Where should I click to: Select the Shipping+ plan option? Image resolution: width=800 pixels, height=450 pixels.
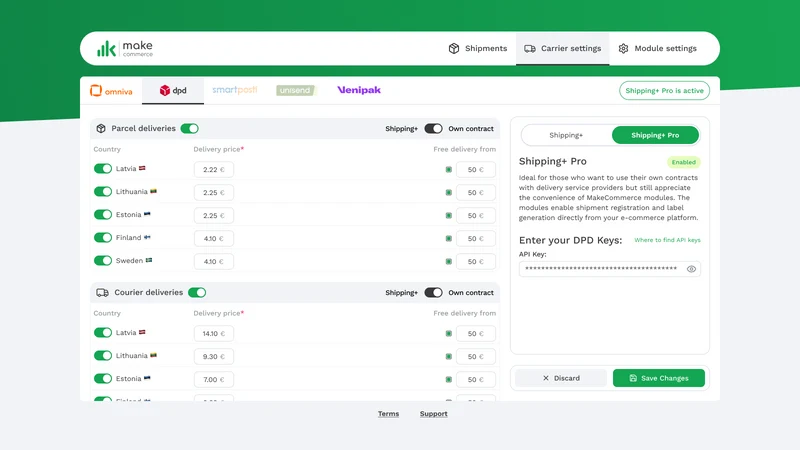pos(566,135)
